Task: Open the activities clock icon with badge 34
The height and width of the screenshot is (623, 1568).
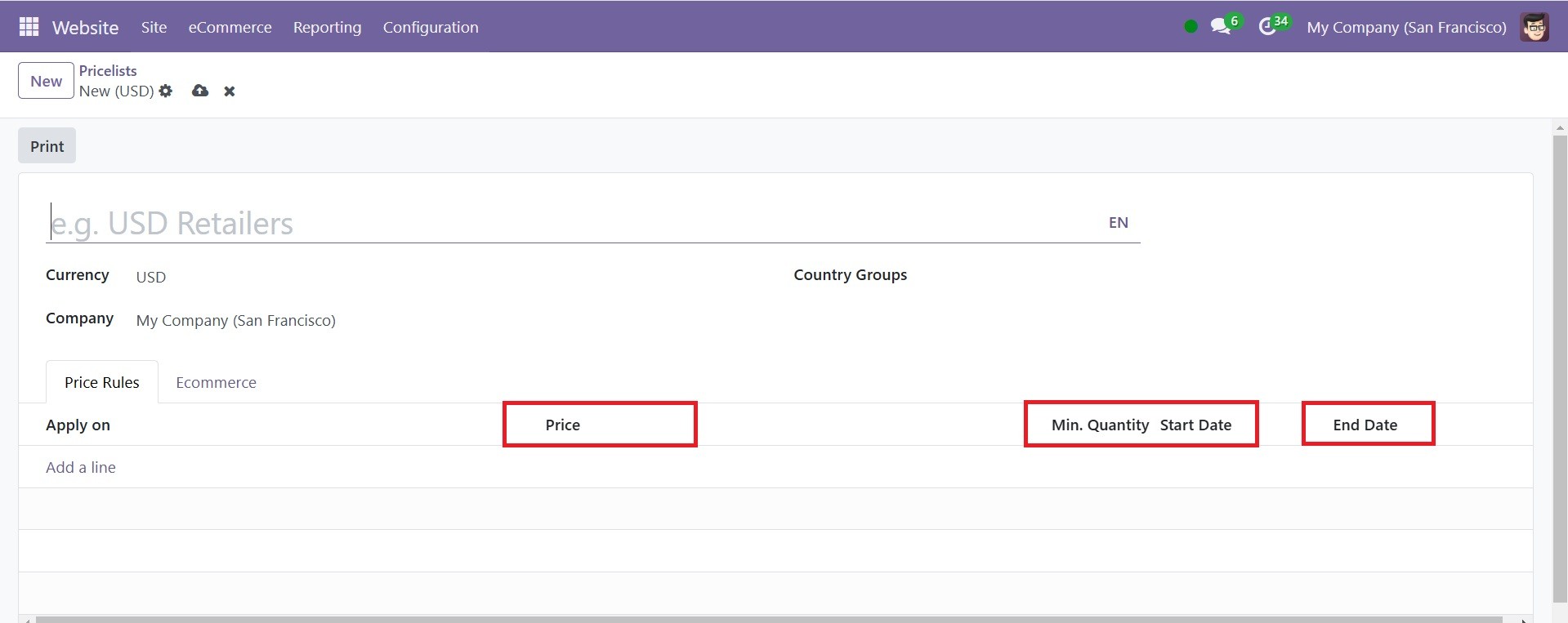Action: [1273, 25]
